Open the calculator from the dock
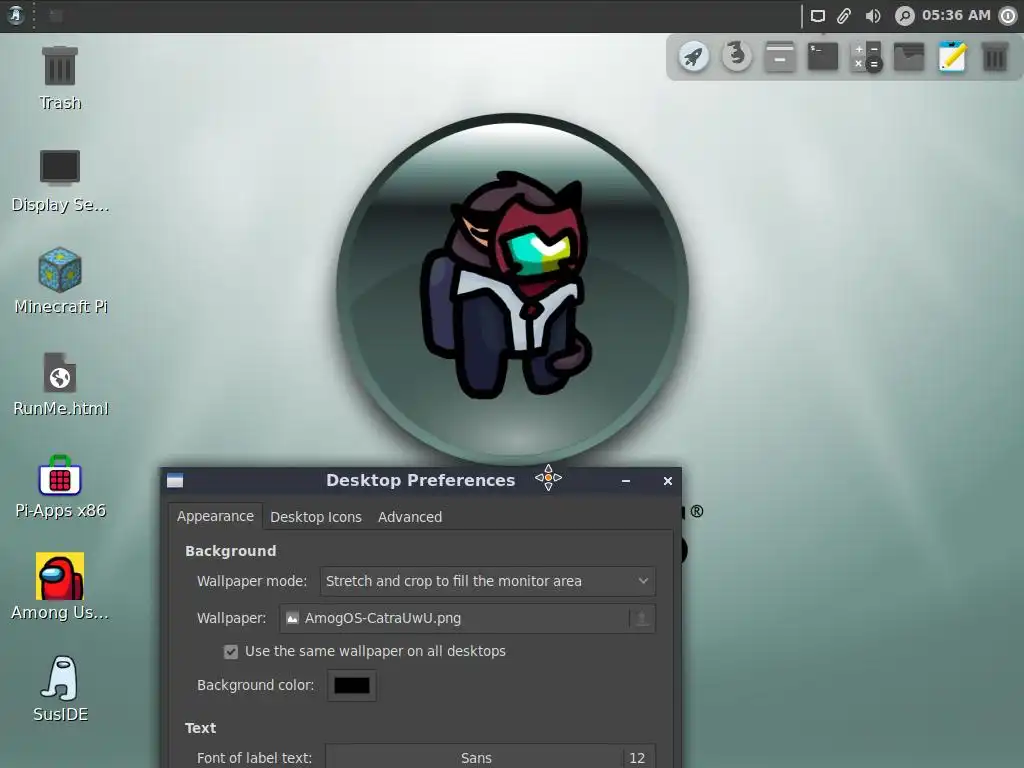1024x768 pixels. coord(866,57)
